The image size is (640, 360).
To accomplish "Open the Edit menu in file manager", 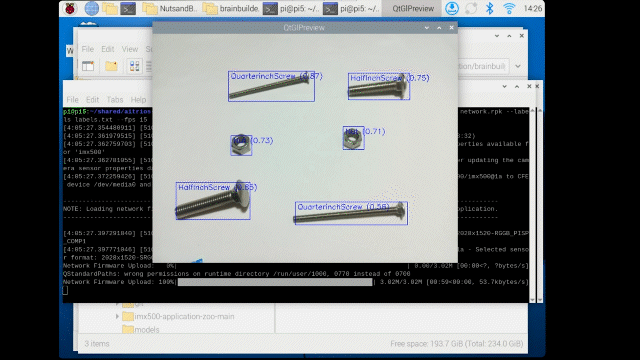I will pyautogui.click(x=108, y=49).
